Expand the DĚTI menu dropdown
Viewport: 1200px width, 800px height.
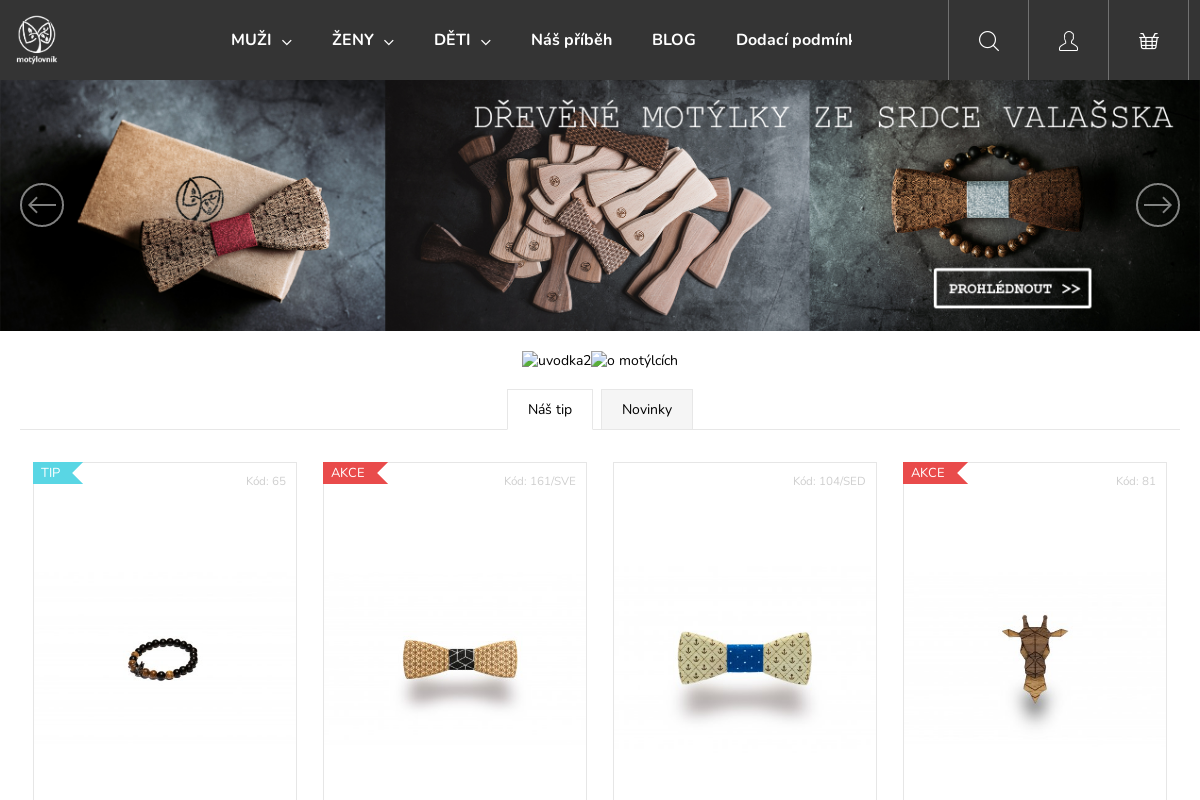coord(462,40)
